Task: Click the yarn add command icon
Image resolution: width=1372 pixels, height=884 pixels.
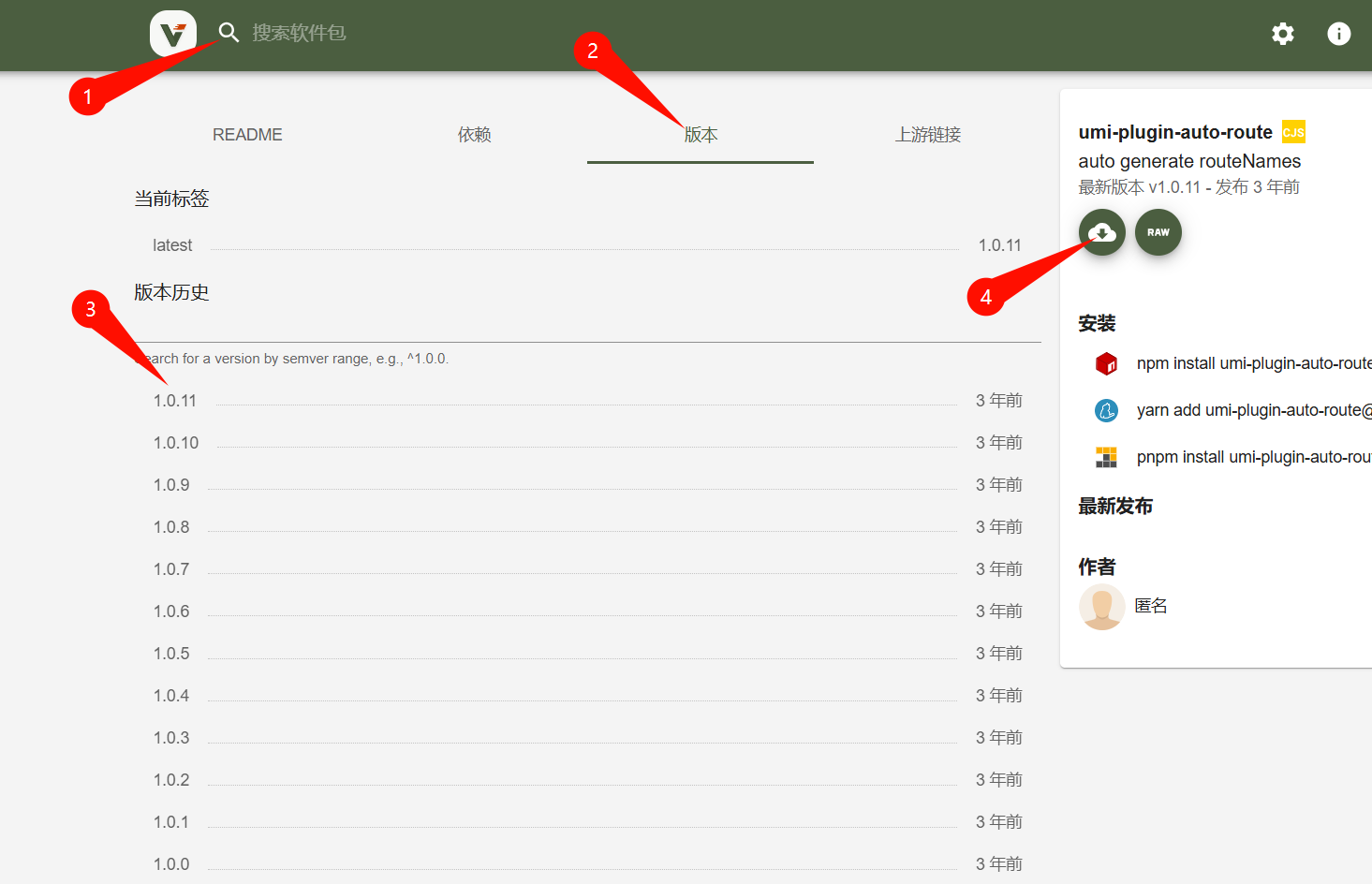Action: click(x=1106, y=410)
